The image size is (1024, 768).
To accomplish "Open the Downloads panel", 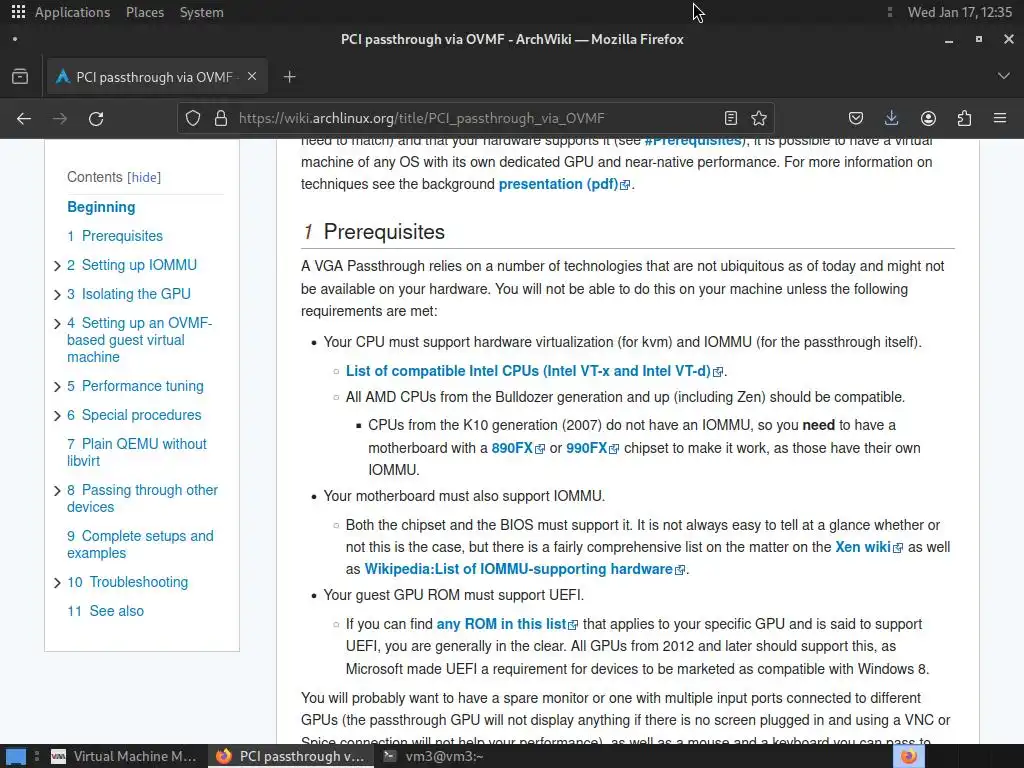I will point(891,118).
